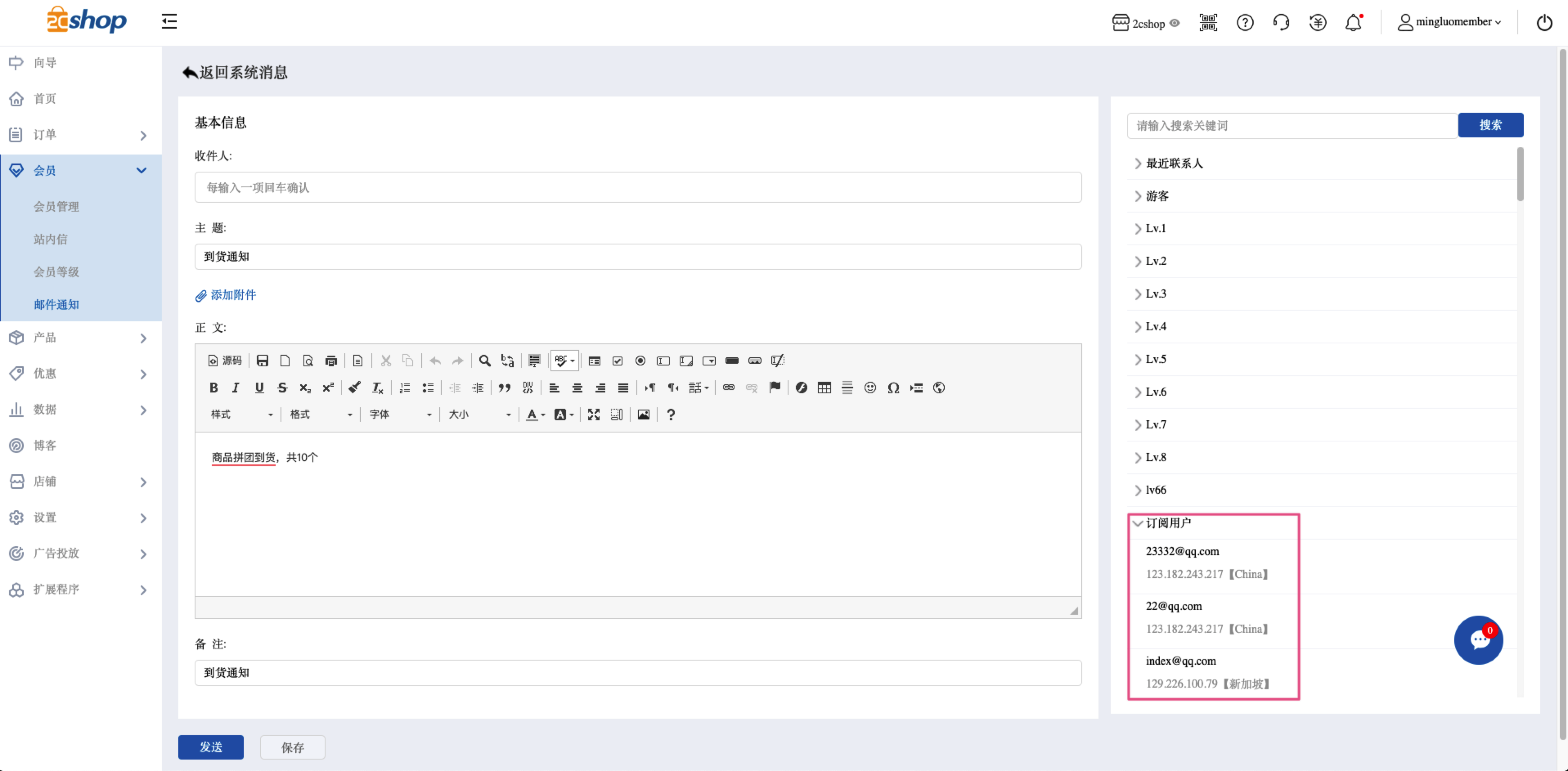
Task: Insert bulleted list in editor
Action: [428, 388]
